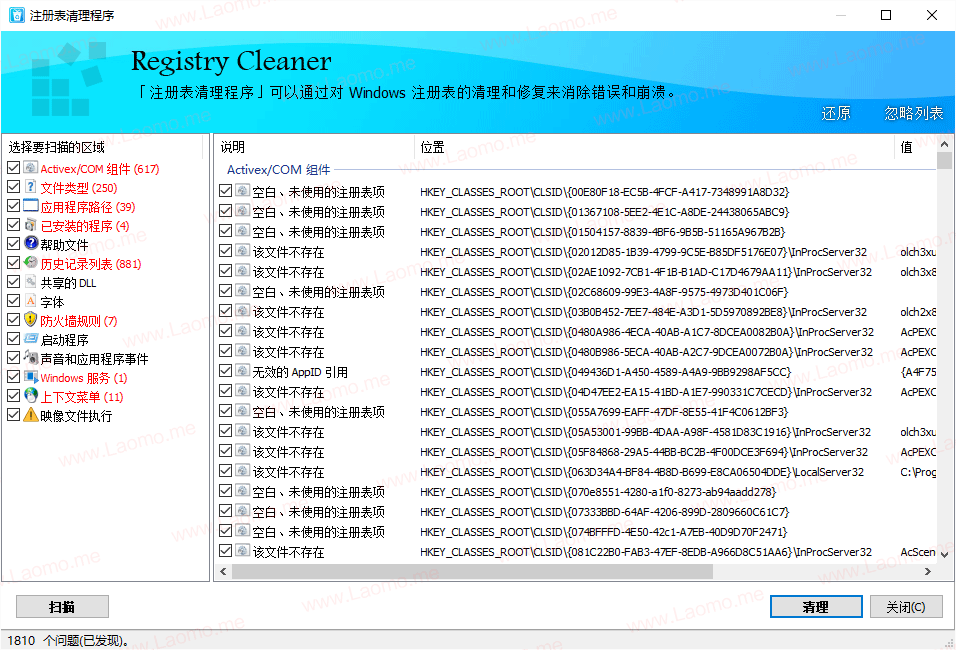The image size is (956, 650).
Task: Click the 已安装的程序 icon
Action: (x=30, y=224)
